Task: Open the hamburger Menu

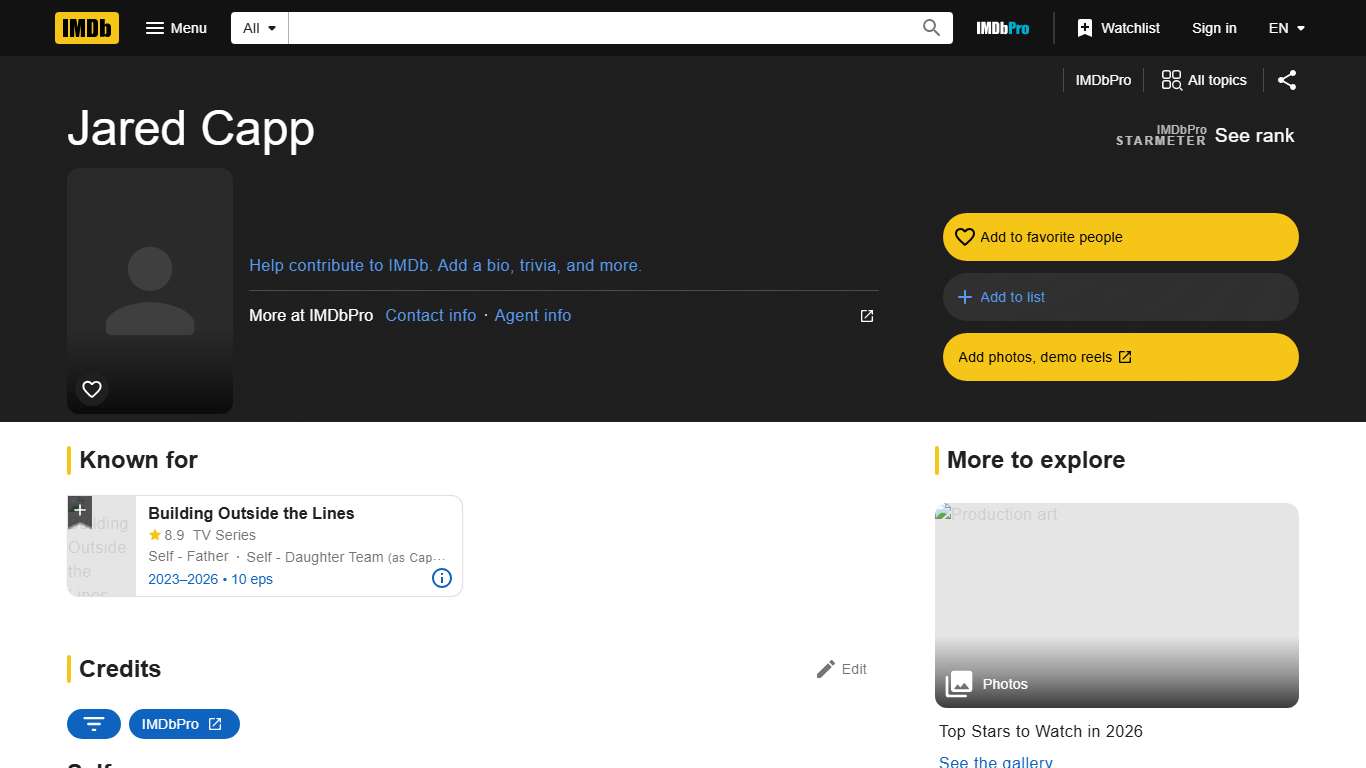Action: click(x=176, y=28)
